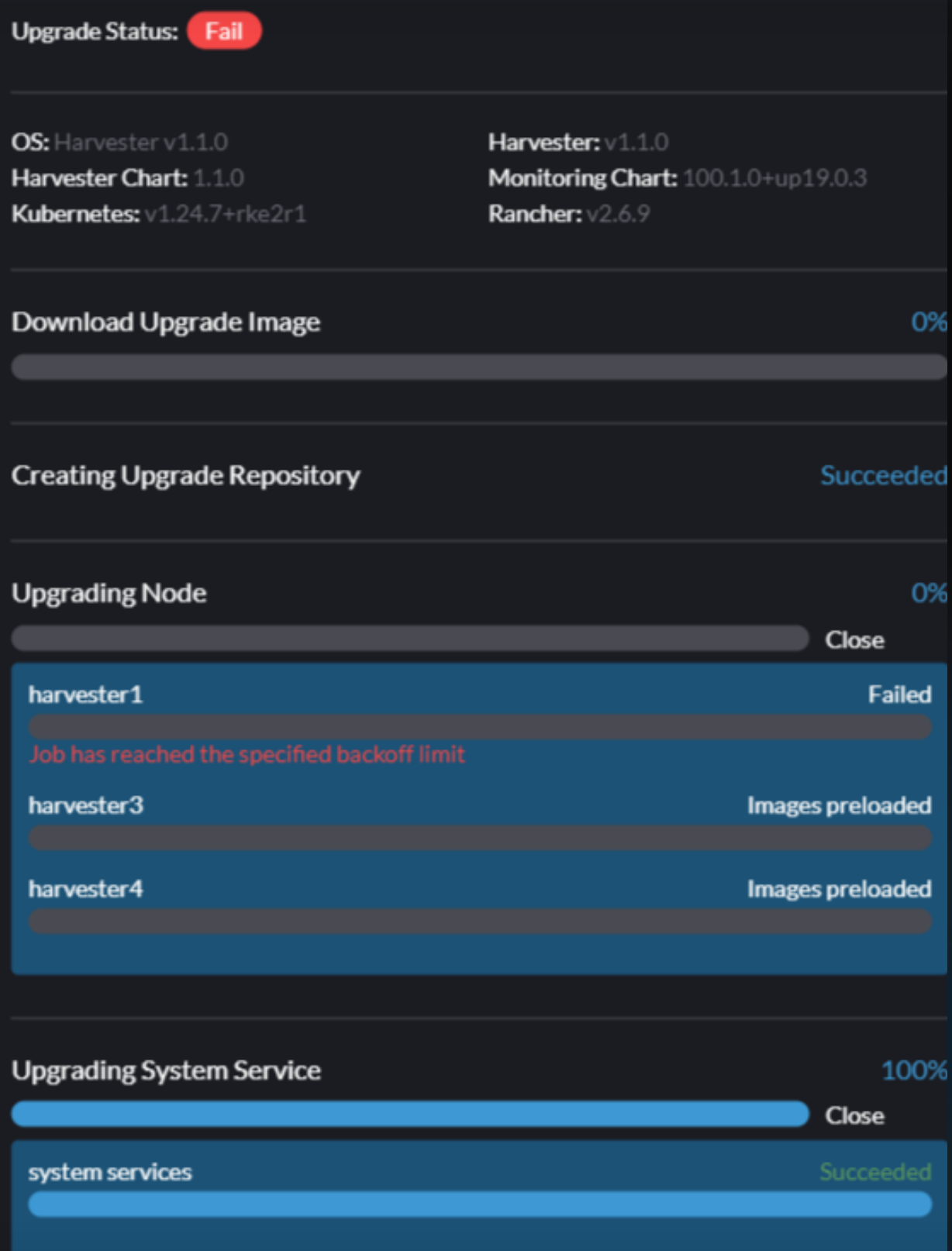
Task: Click the red Fail status badge
Action: [x=224, y=31]
